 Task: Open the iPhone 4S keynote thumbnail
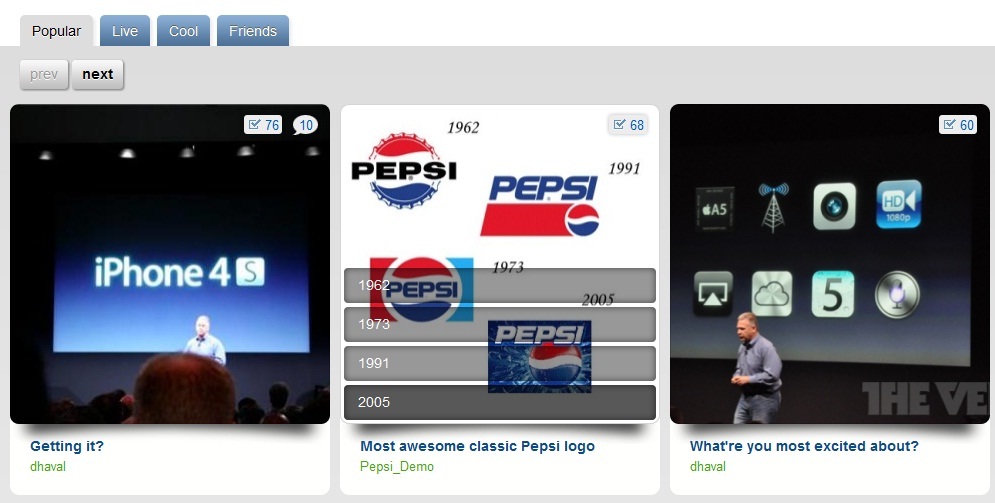[x=170, y=264]
